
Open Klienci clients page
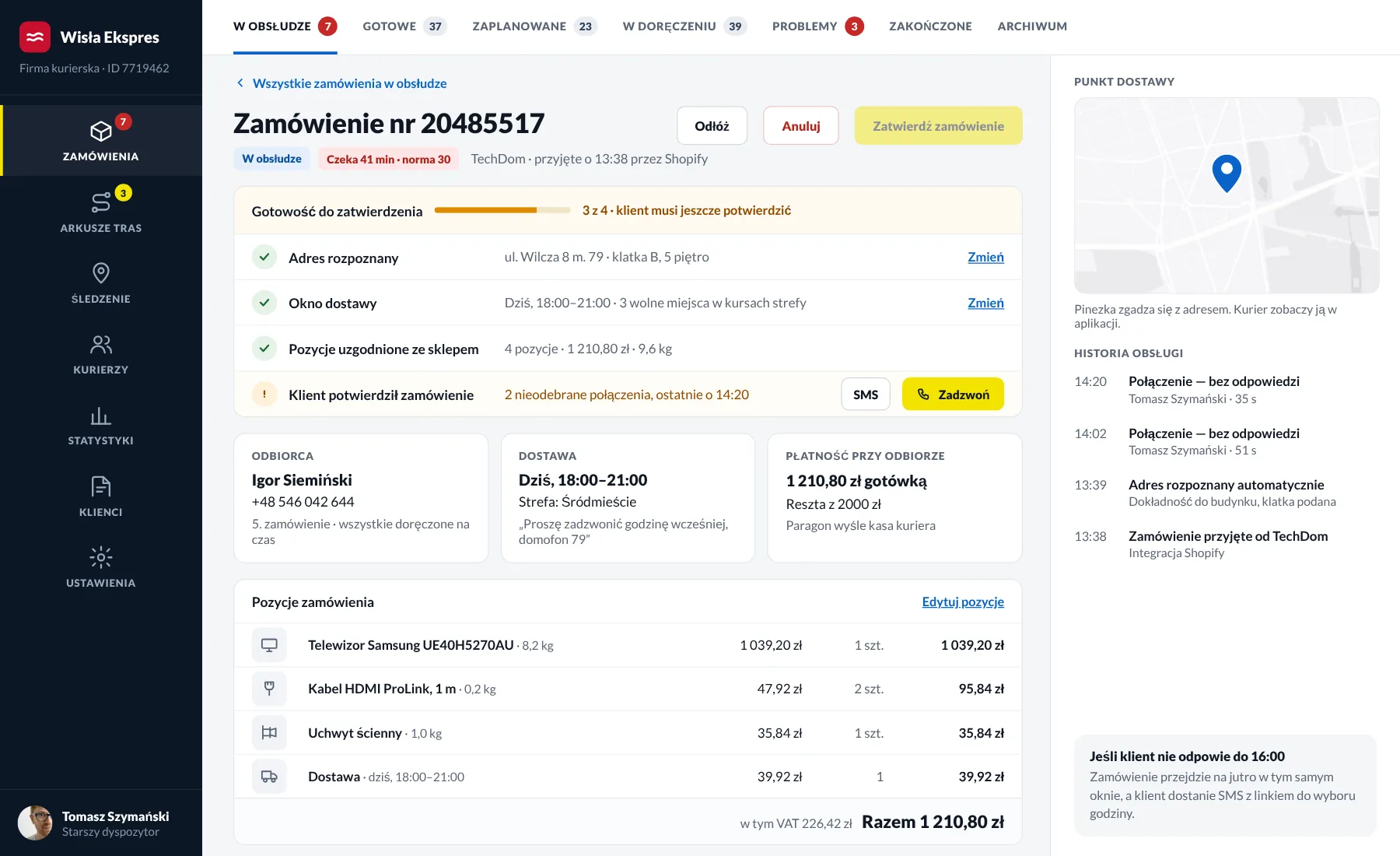[x=101, y=496]
